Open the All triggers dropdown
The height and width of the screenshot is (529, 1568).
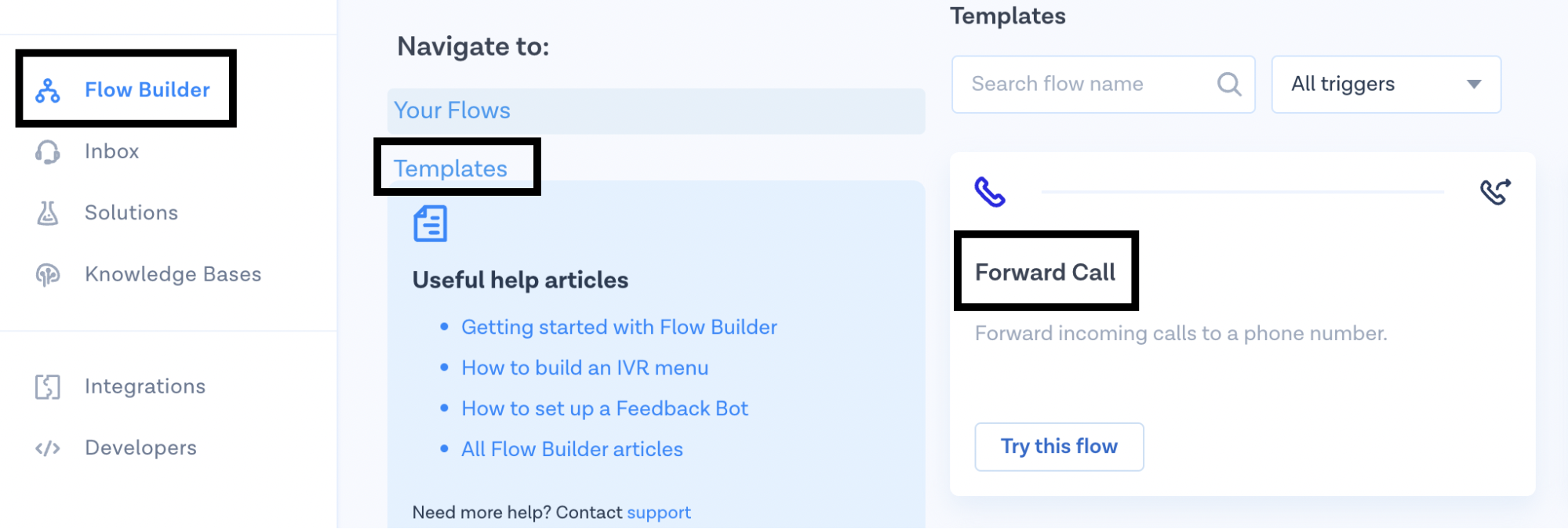coord(1386,84)
